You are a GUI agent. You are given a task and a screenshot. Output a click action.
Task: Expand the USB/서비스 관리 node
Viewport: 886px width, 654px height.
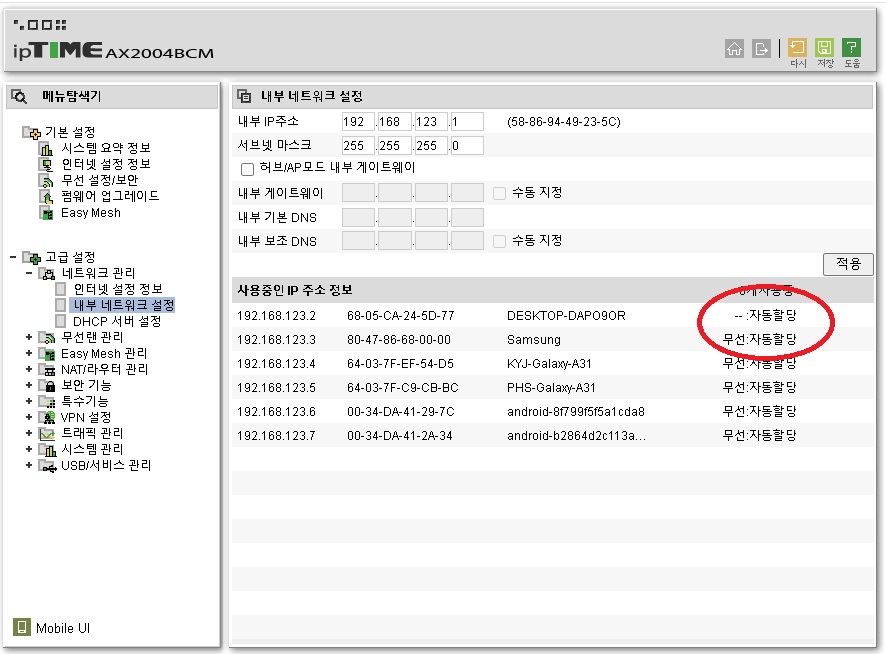click(29, 465)
